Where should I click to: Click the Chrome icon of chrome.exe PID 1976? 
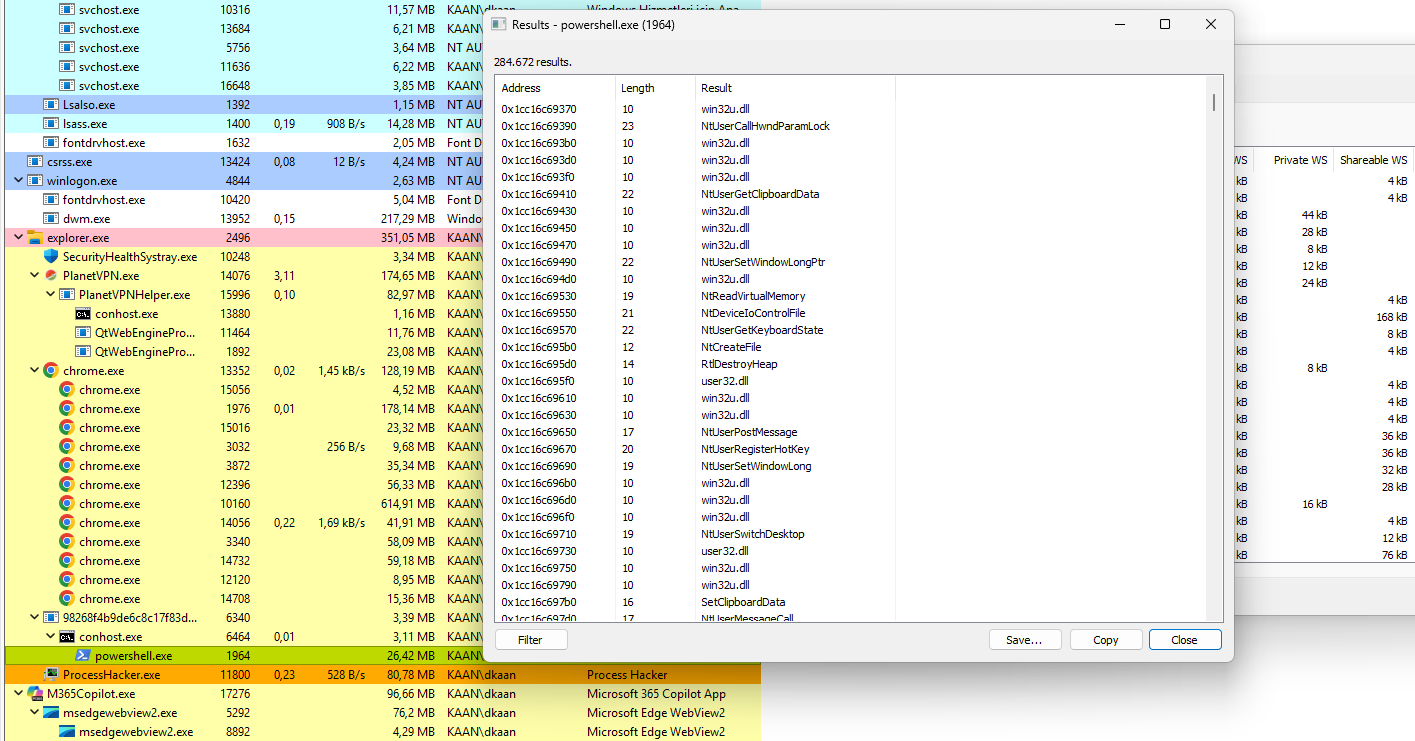pos(67,409)
